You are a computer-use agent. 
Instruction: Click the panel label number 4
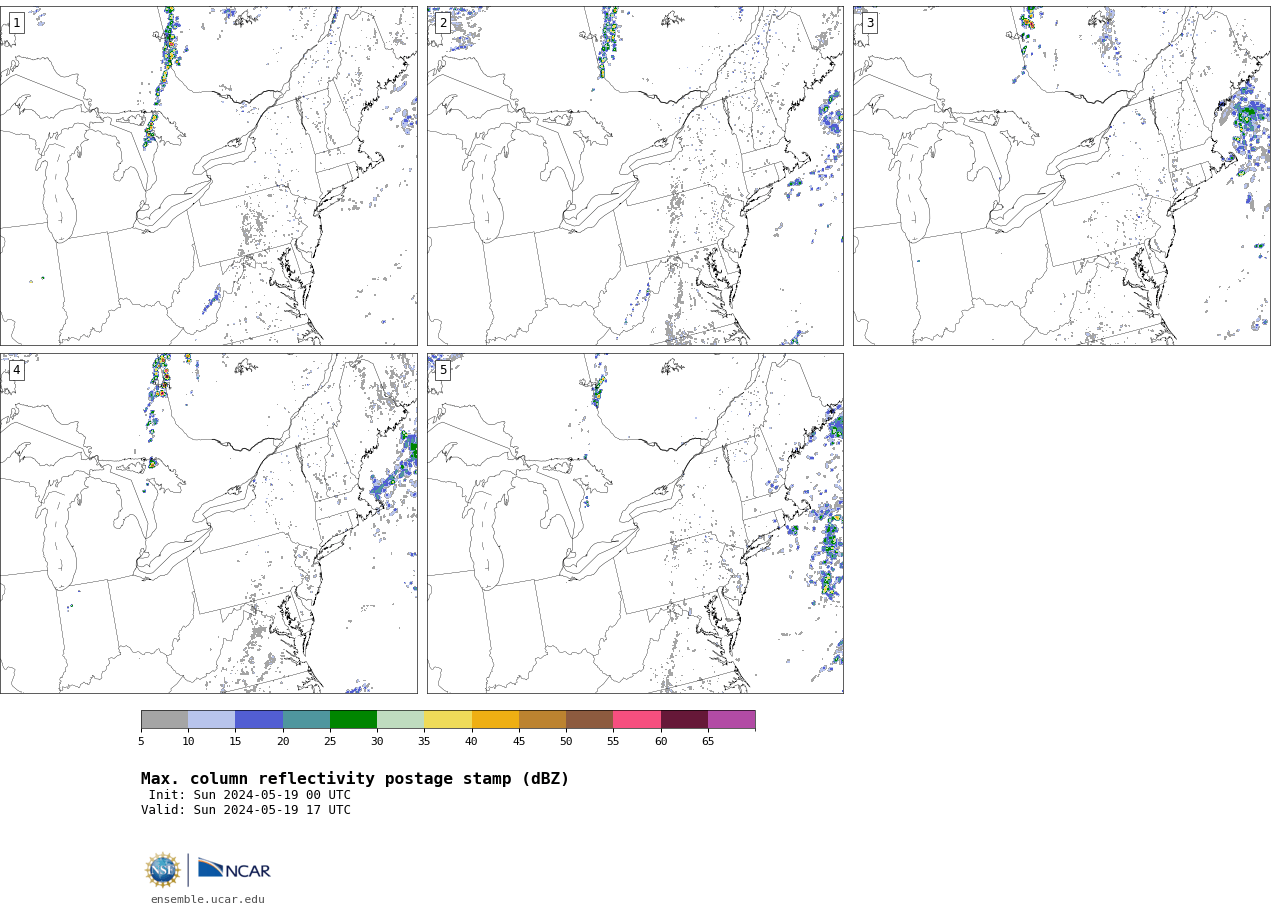pos(16,370)
